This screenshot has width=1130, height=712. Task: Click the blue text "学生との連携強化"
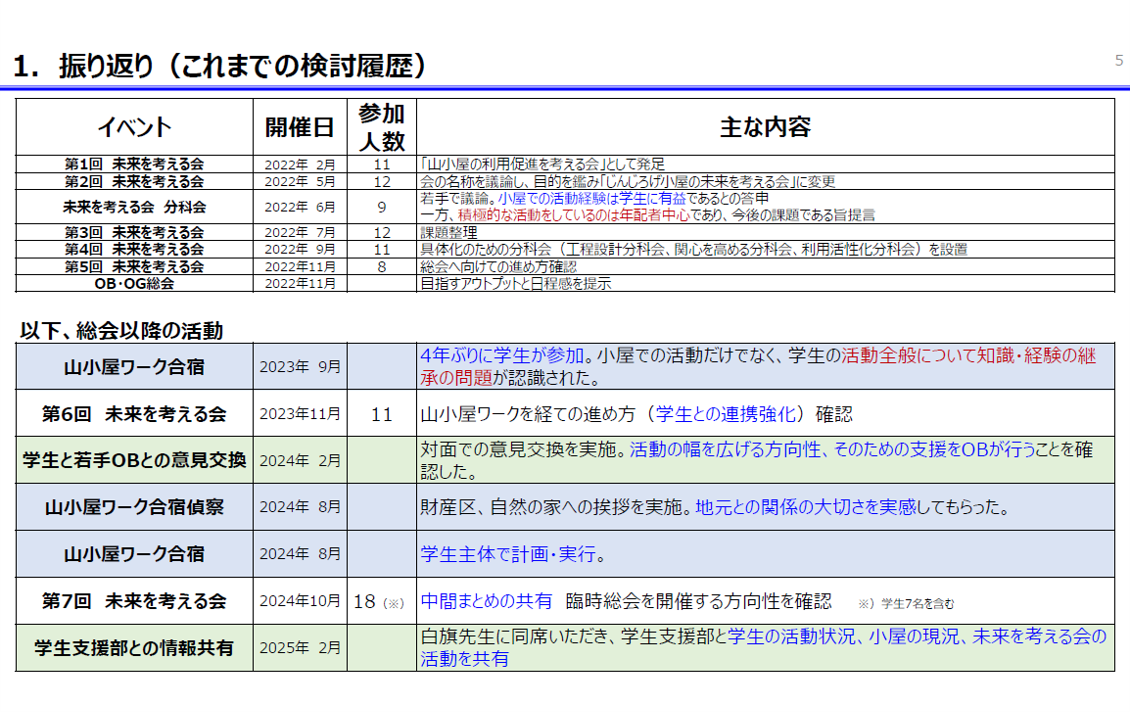point(726,414)
